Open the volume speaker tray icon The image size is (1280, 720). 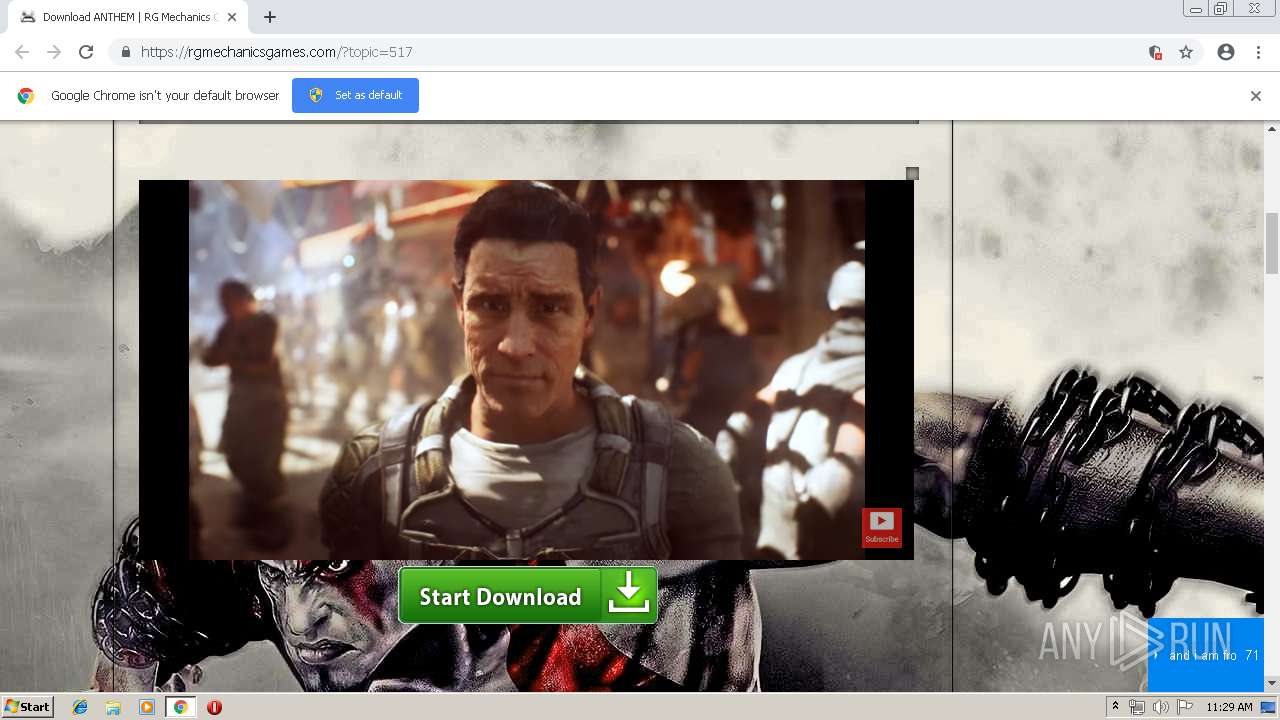click(x=1161, y=707)
